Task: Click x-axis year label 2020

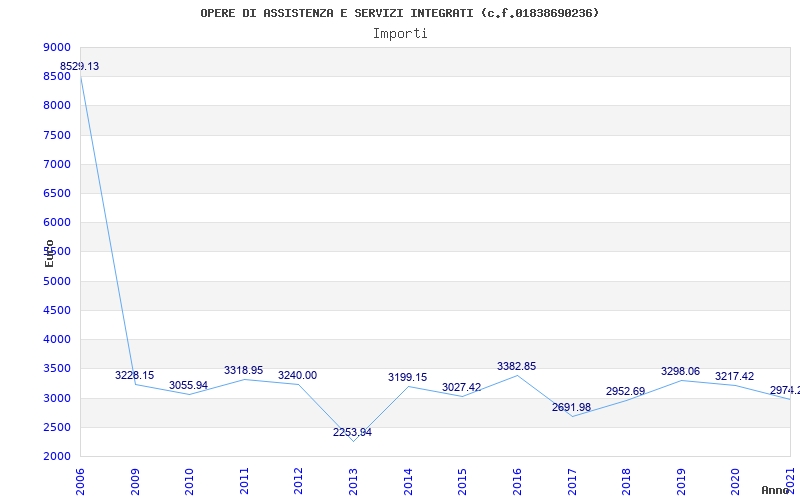Action: point(736,482)
